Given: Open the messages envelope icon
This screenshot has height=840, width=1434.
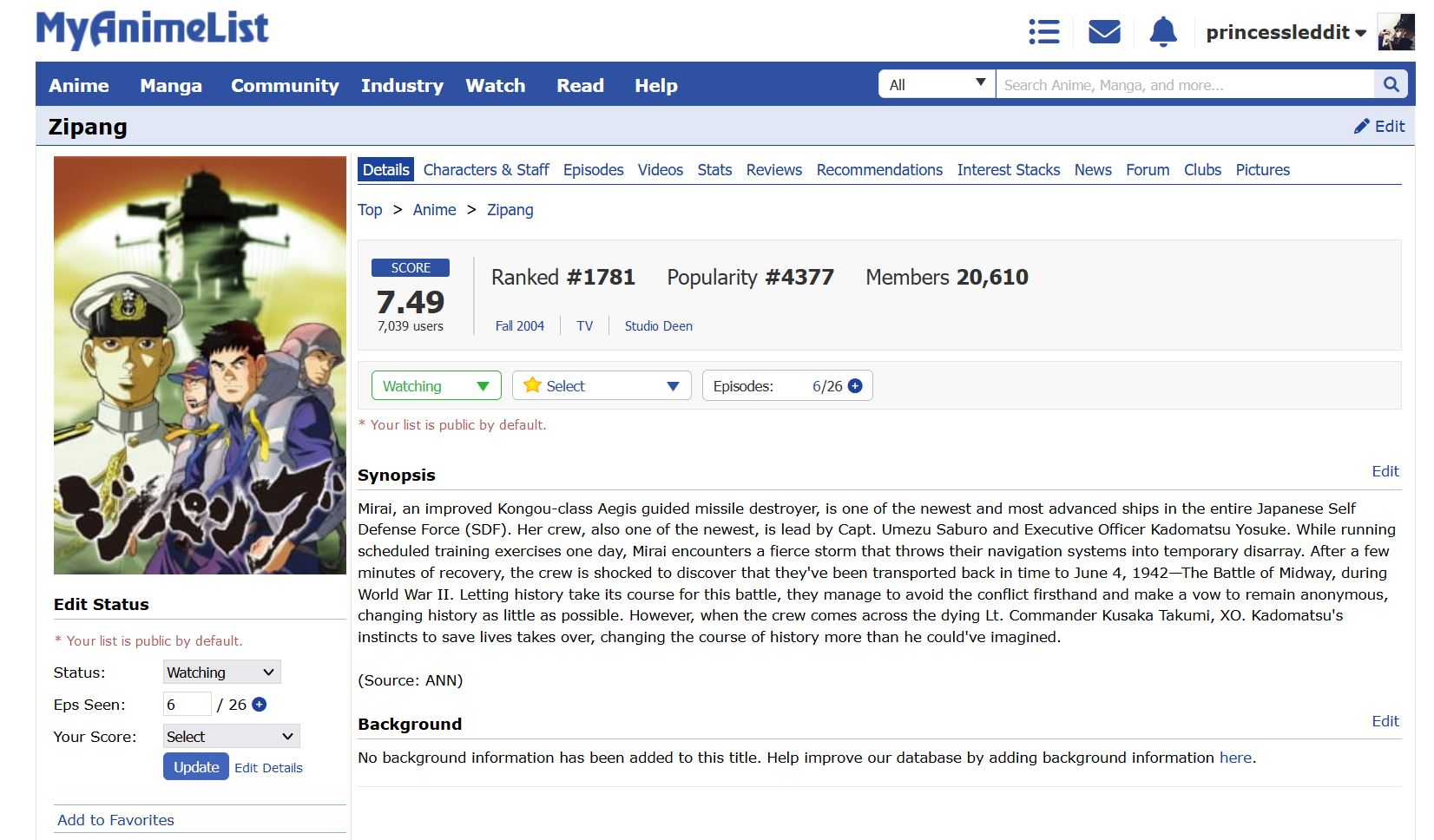Looking at the screenshot, I should click(x=1104, y=32).
